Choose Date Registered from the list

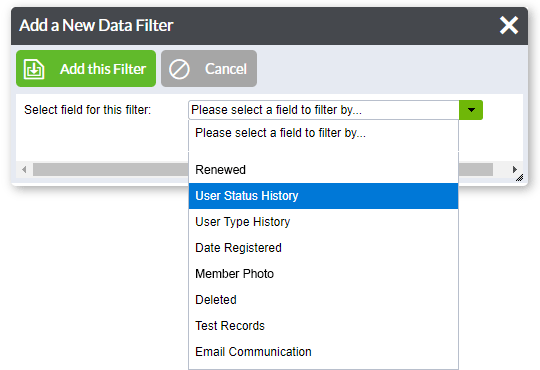tap(323, 248)
